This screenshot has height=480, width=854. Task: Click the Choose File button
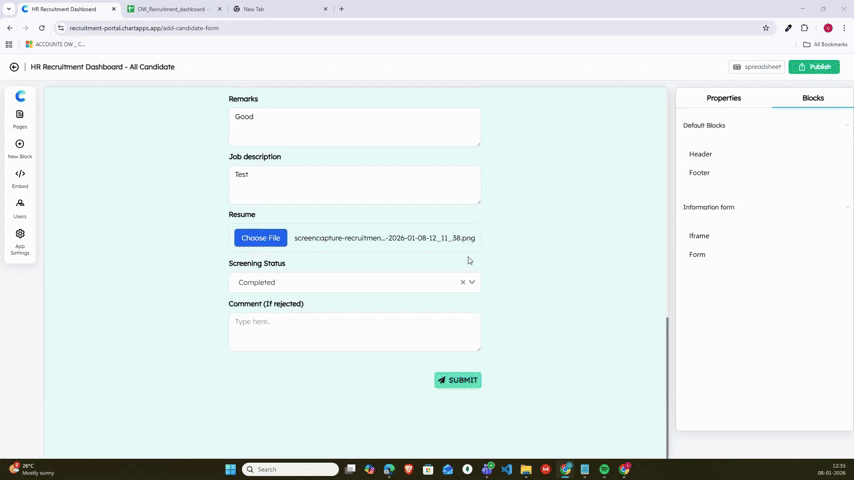click(x=260, y=238)
